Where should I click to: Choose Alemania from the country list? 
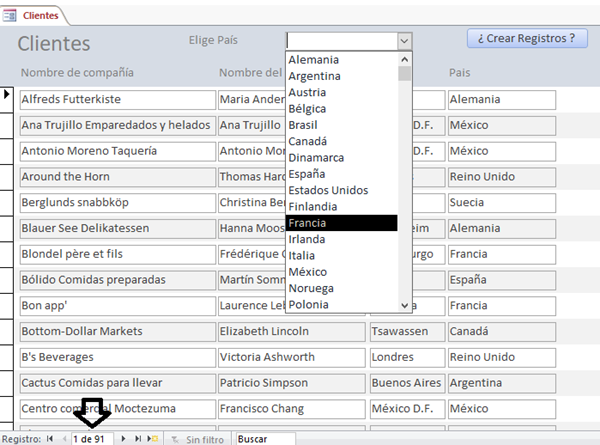pos(342,60)
